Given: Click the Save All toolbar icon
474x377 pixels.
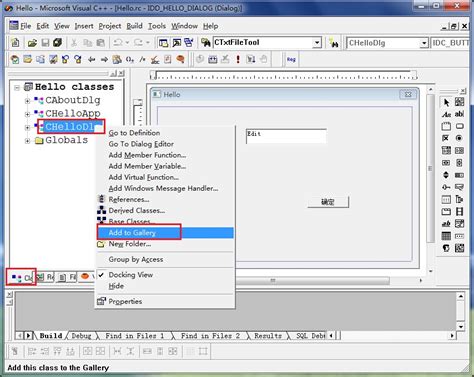Looking at the screenshot, I should coord(58,43).
